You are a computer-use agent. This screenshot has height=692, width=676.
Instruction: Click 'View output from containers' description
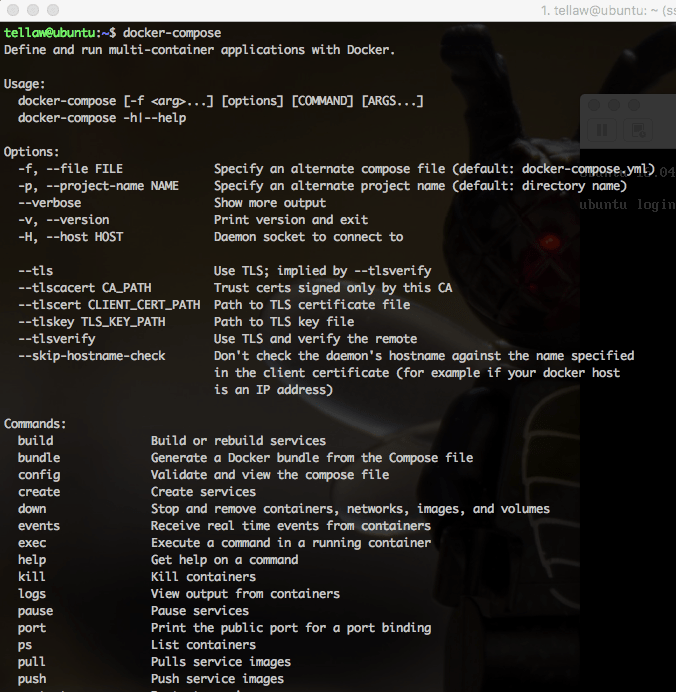[x=245, y=594]
